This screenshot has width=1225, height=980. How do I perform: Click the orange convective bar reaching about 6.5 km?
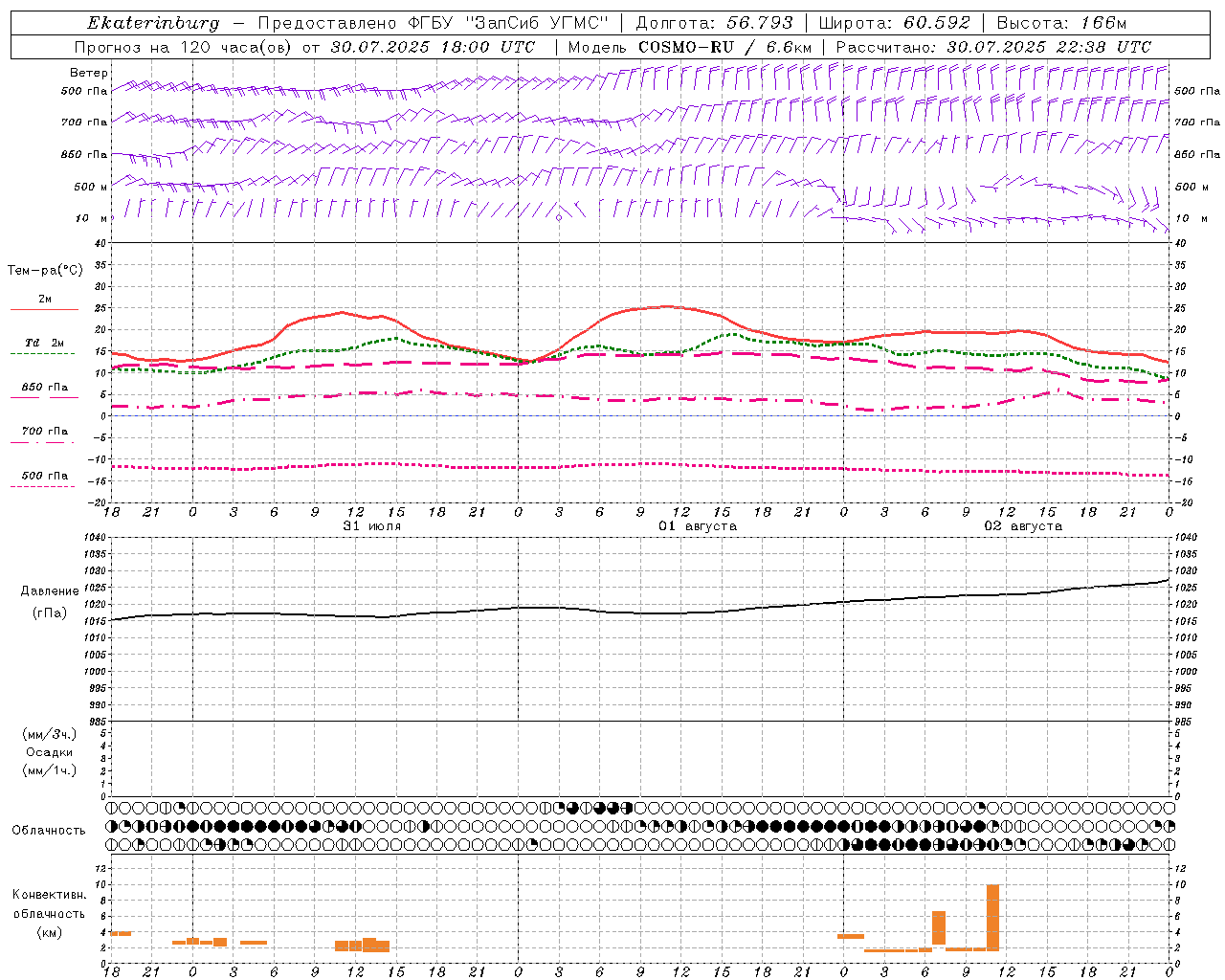coord(938,928)
